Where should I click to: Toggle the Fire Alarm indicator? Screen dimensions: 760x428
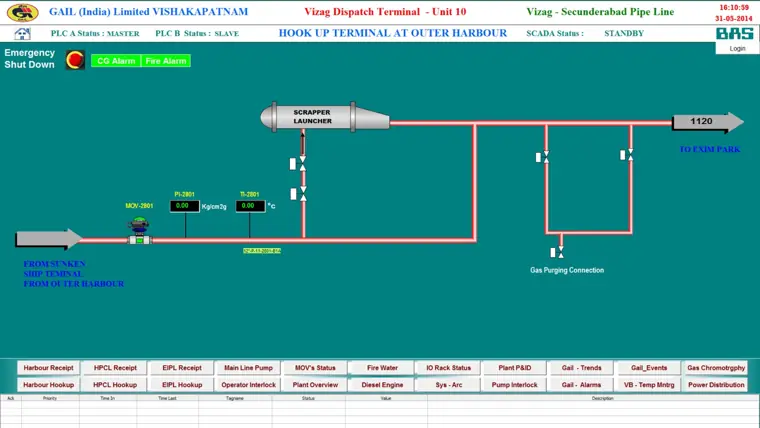point(166,61)
